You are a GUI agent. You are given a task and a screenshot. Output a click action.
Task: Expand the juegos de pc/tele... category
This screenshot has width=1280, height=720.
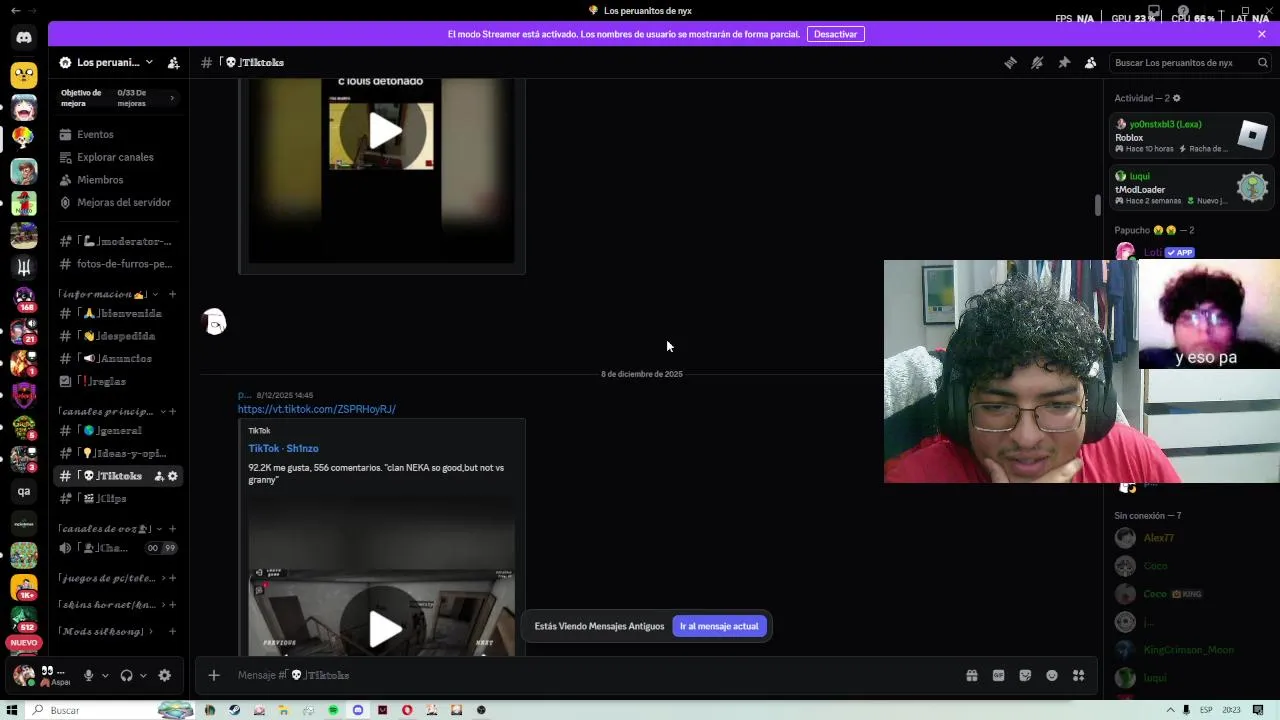click(x=110, y=578)
